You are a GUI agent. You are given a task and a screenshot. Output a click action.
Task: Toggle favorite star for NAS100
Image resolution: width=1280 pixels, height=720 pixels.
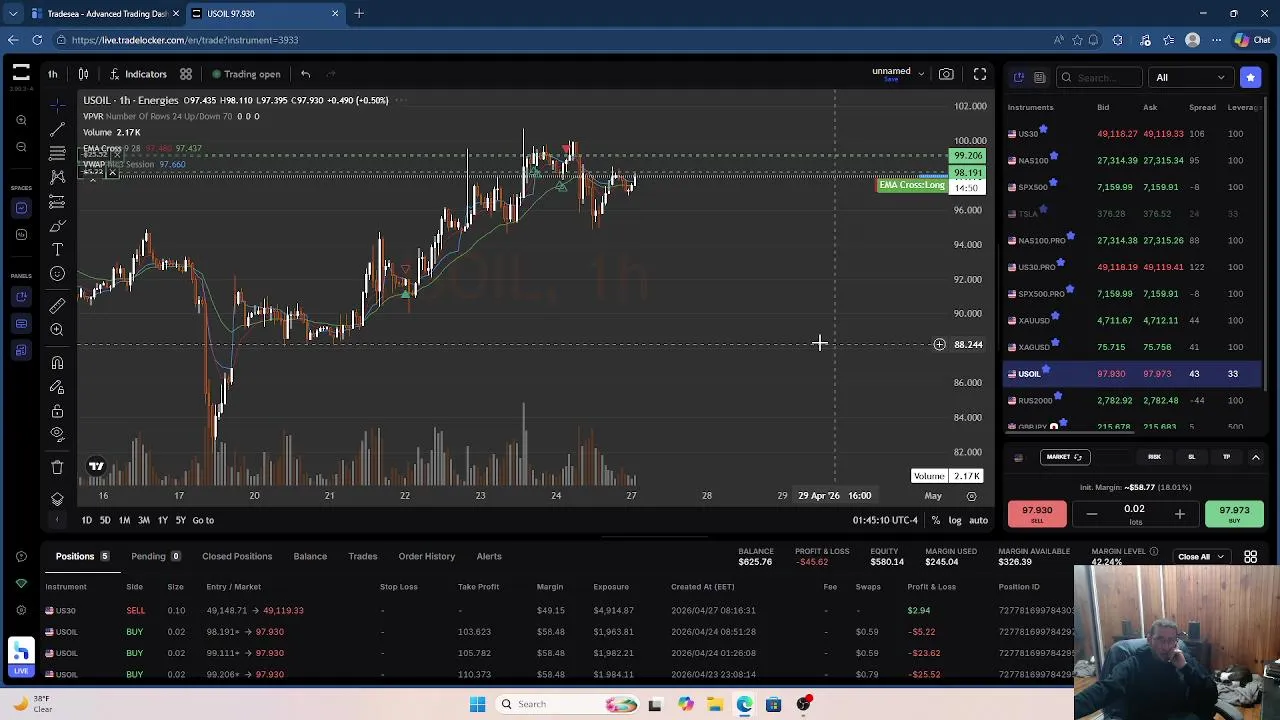point(1054,156)
